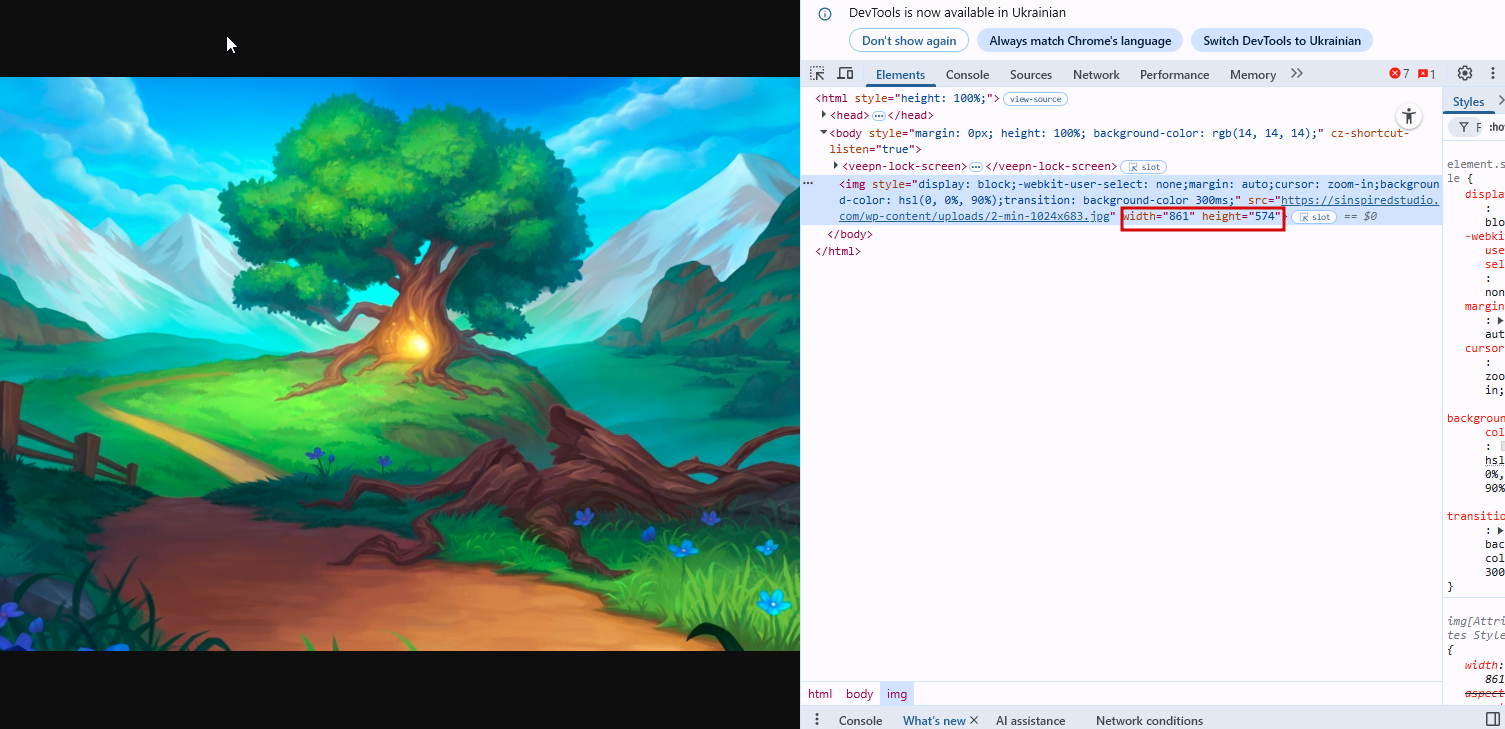Click the slot badge beside veepn-lock-screen
Viewport: 1505px width, 729px height.
1144,167
